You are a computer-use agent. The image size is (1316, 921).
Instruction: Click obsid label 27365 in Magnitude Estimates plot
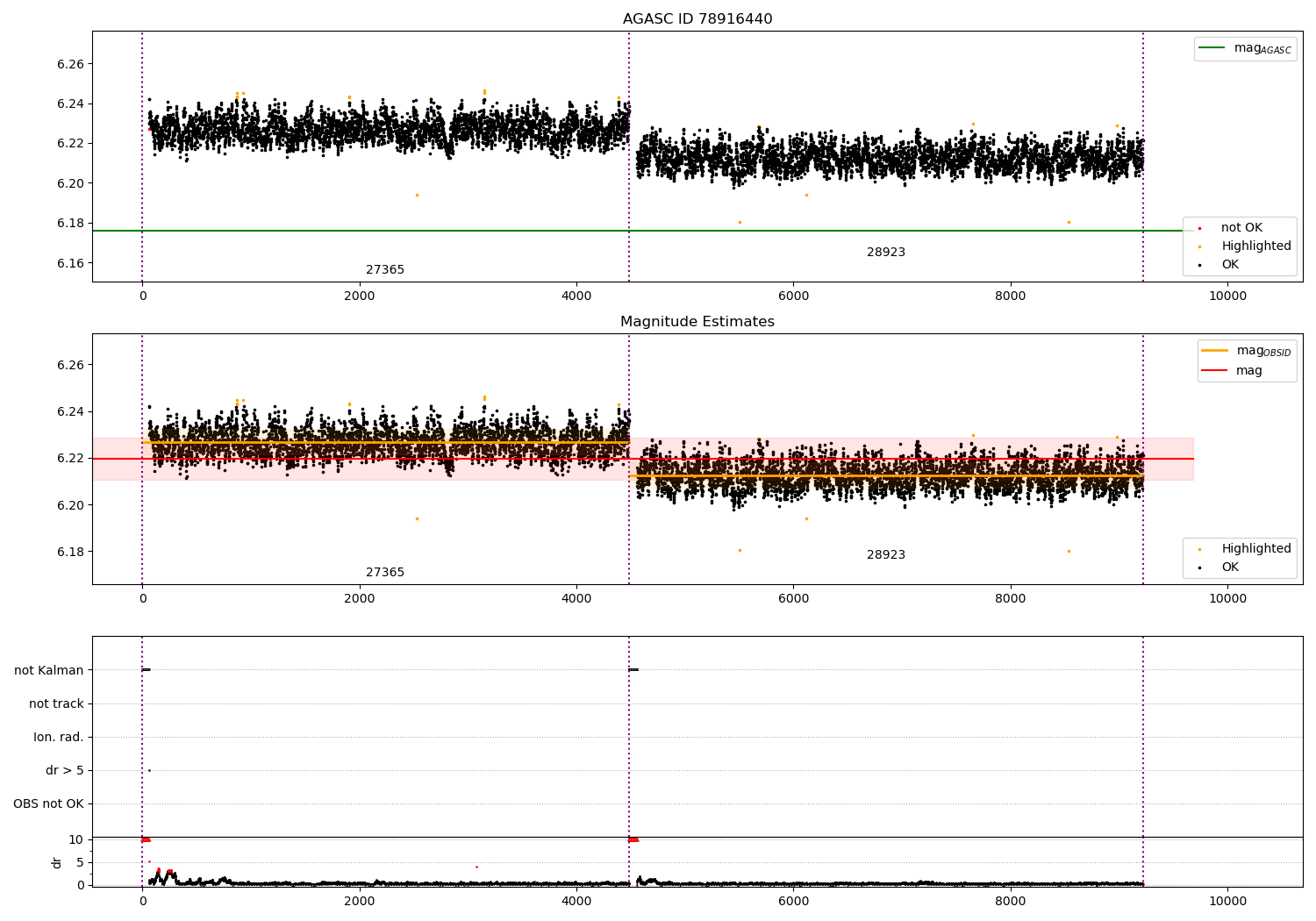tap(385, 573)
